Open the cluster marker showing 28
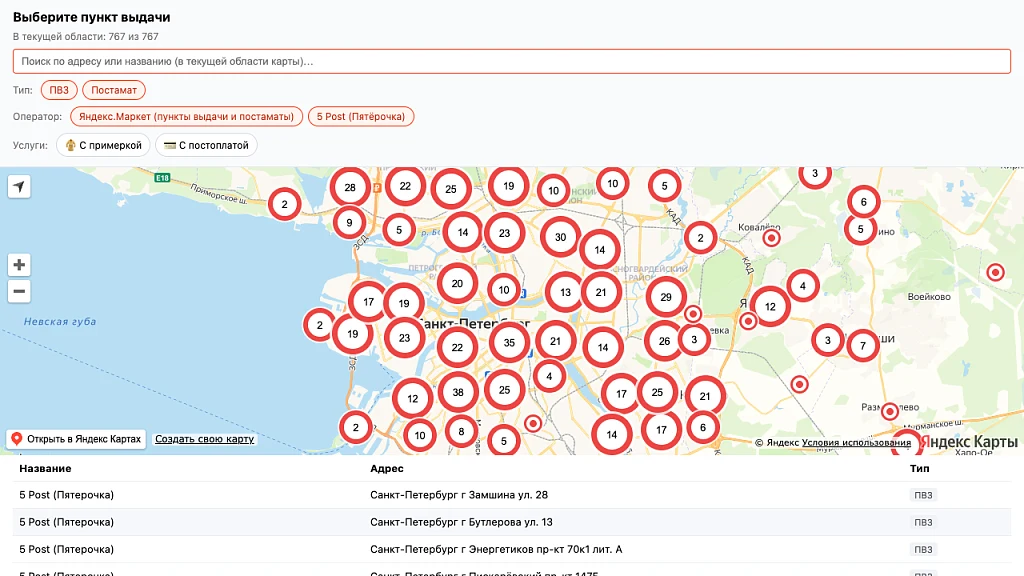 click(x=350, y=187)
